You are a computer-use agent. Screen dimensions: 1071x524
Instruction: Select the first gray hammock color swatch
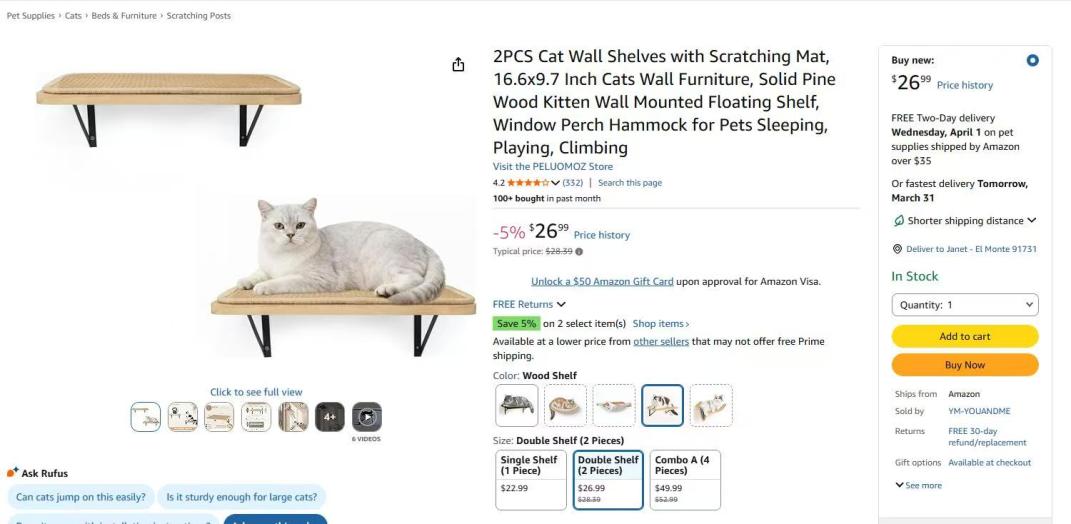click(x=517, y=405)
